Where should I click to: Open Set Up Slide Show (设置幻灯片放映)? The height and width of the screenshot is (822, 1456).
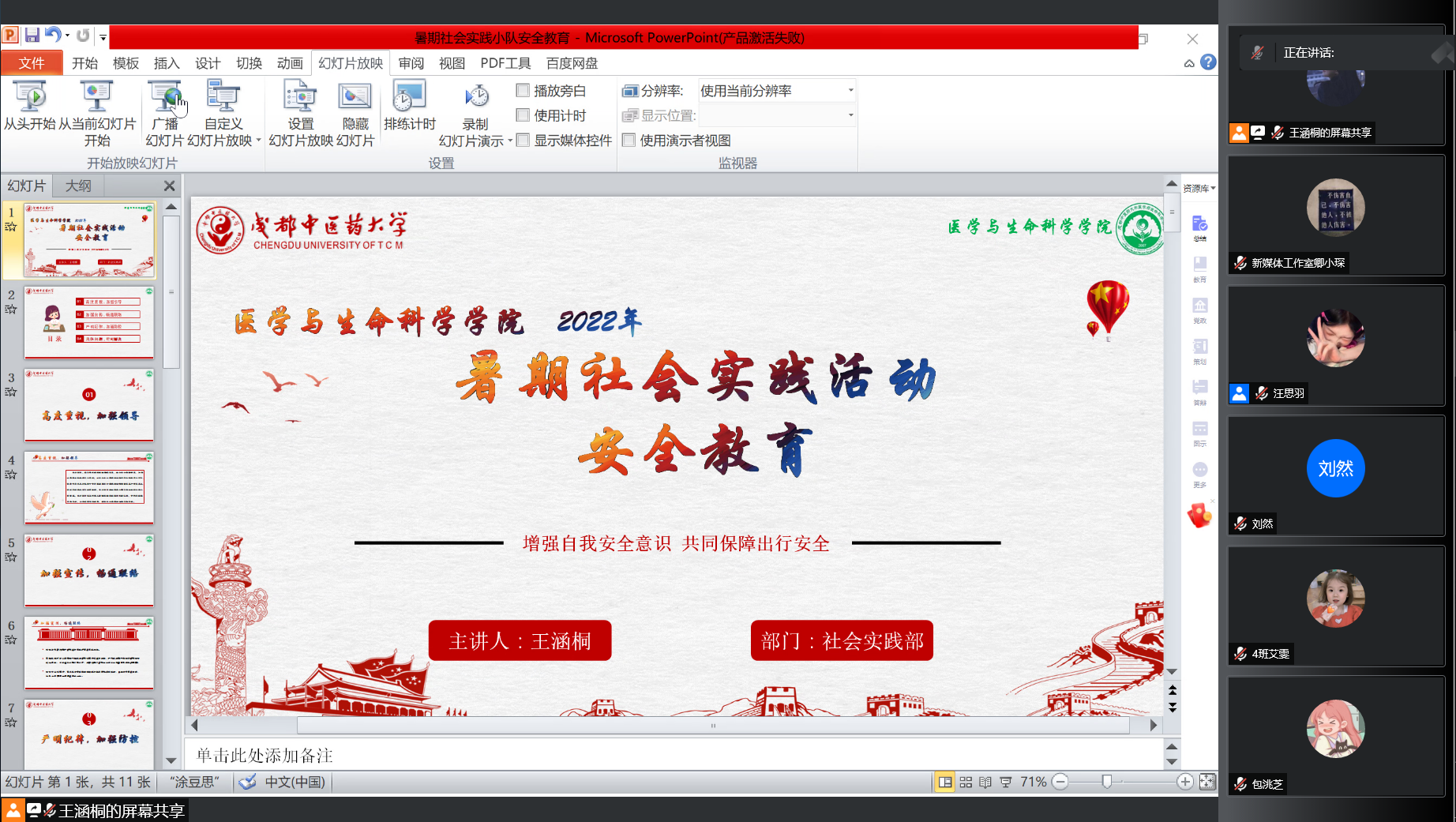[301, 113]
